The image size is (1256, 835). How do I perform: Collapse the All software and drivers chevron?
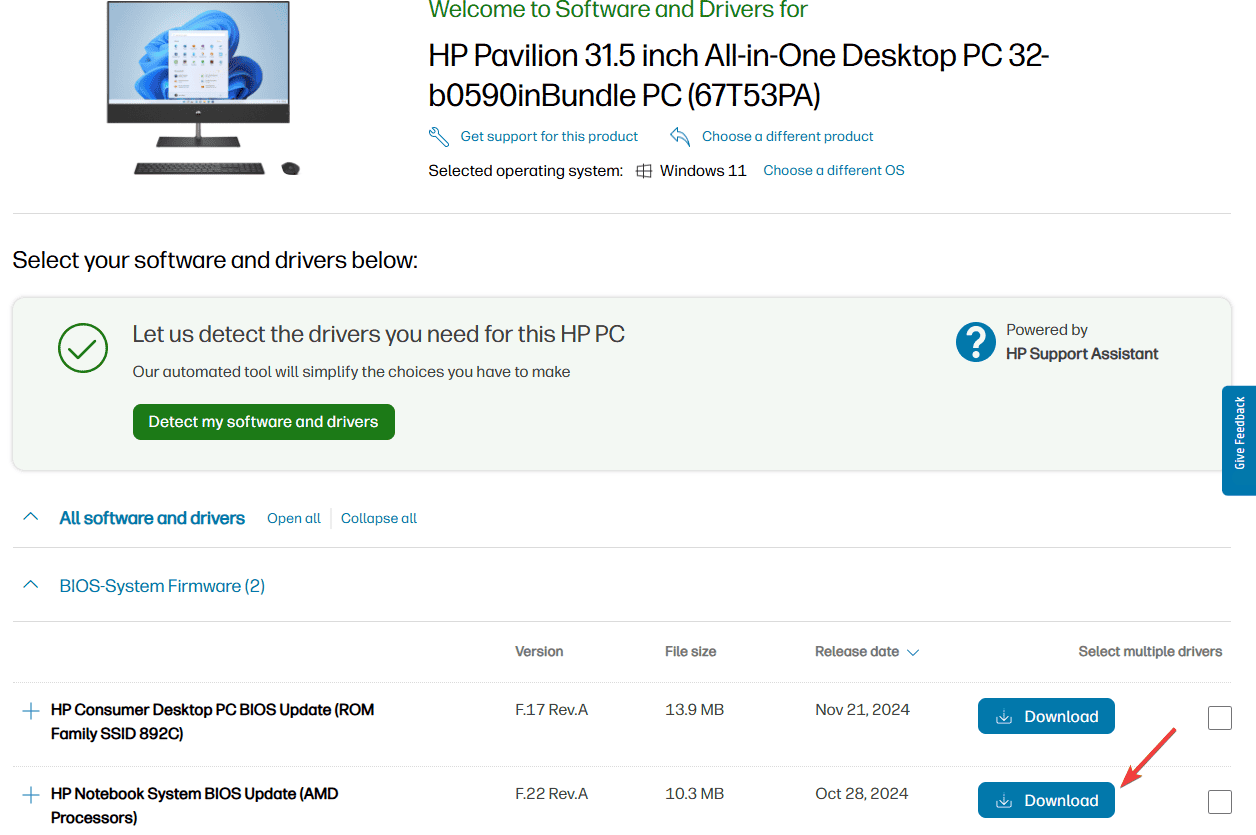click(x=31, y=517)
